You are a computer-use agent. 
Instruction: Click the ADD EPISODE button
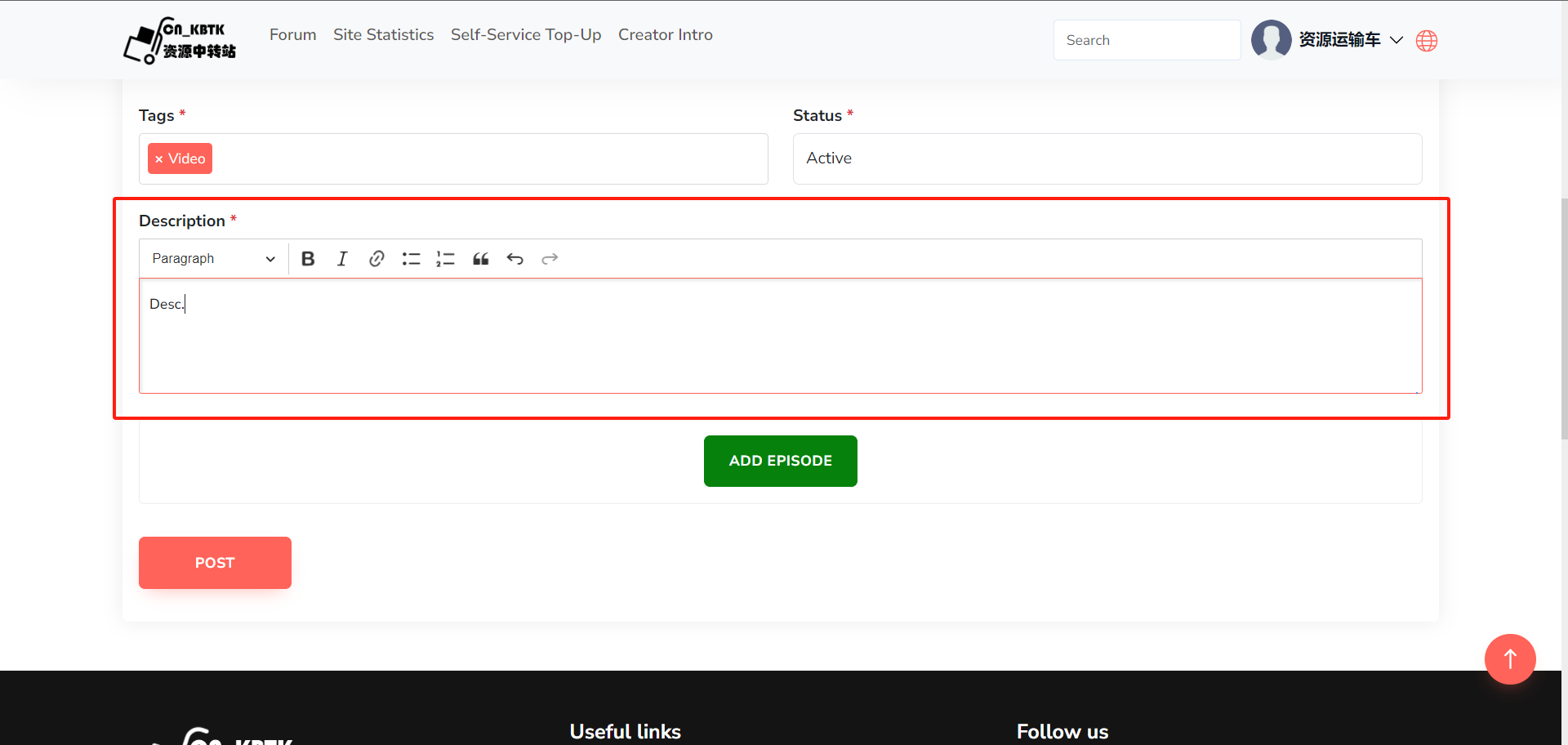[780, 461]
